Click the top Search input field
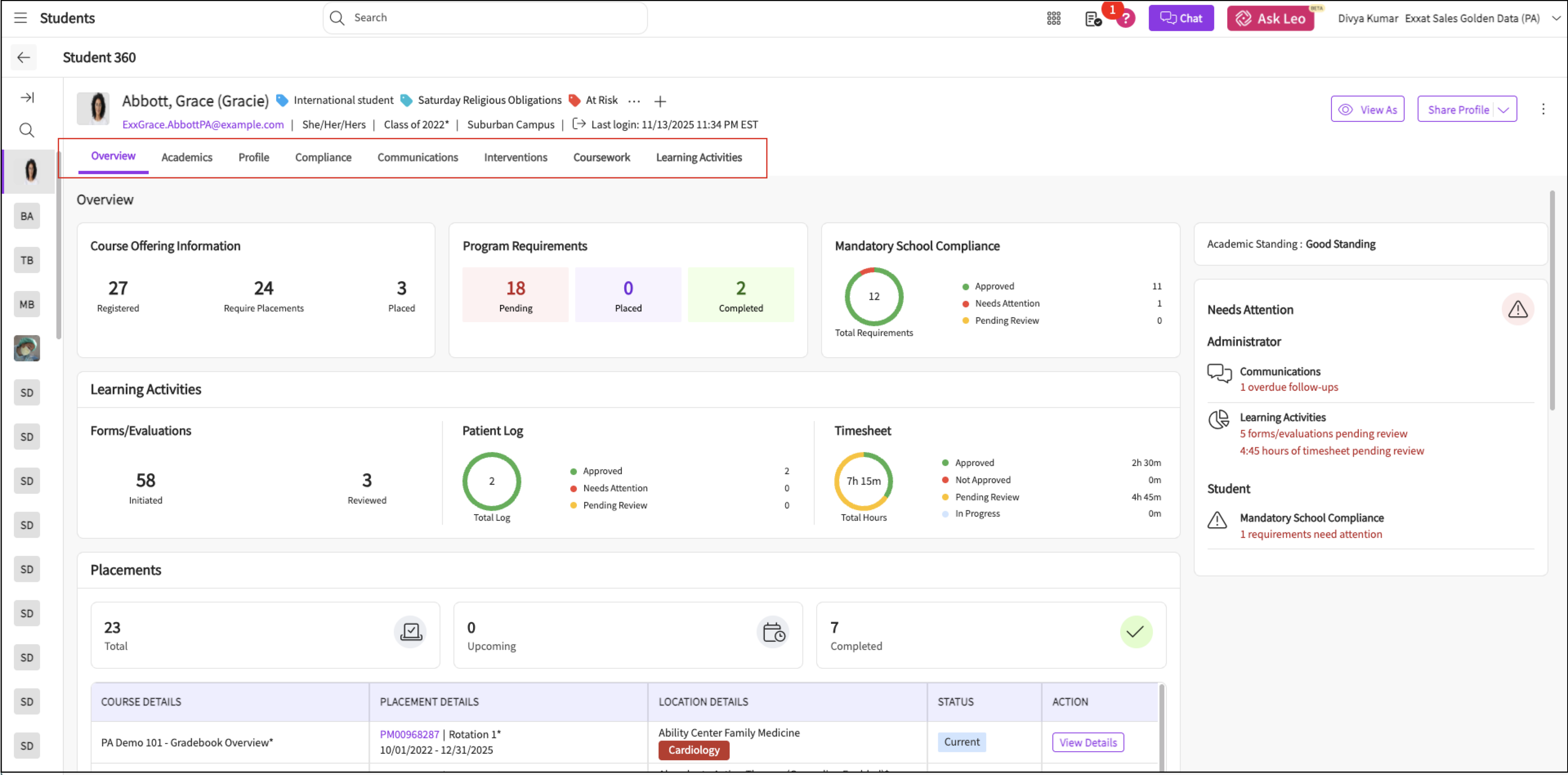Screen dimensions: 1568x775 pos(493,18)
